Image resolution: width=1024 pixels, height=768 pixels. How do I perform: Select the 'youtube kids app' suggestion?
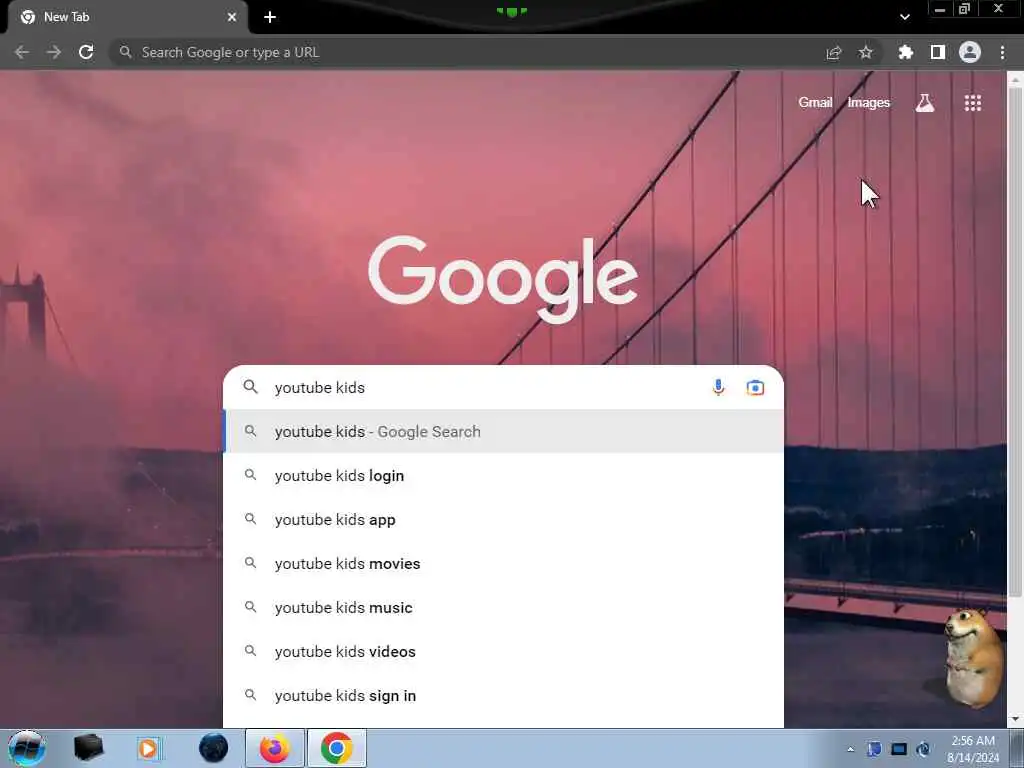(x=503, y=520)
